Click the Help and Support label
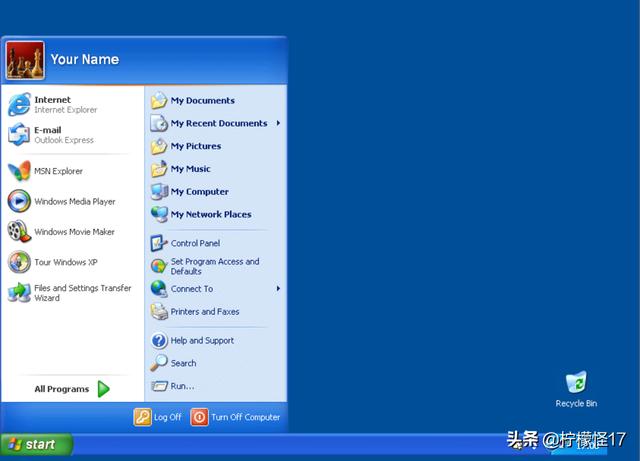 (202, 341)
